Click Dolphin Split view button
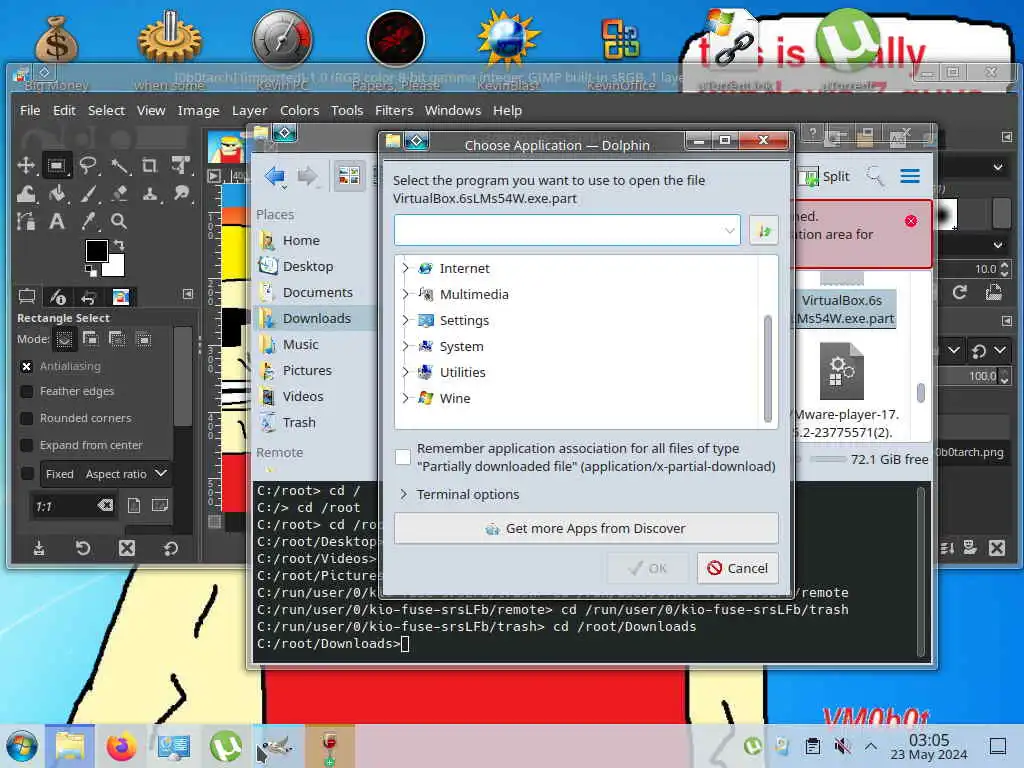The image size is (1024, 768). [x=824, y=176]
